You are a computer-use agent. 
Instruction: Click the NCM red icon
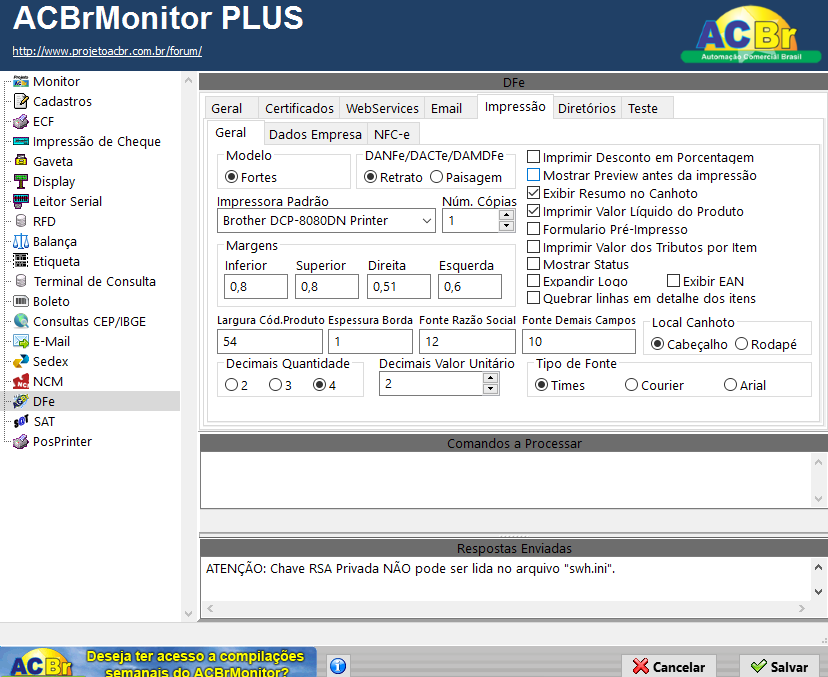pyautogui.click(x=21, y=381)
